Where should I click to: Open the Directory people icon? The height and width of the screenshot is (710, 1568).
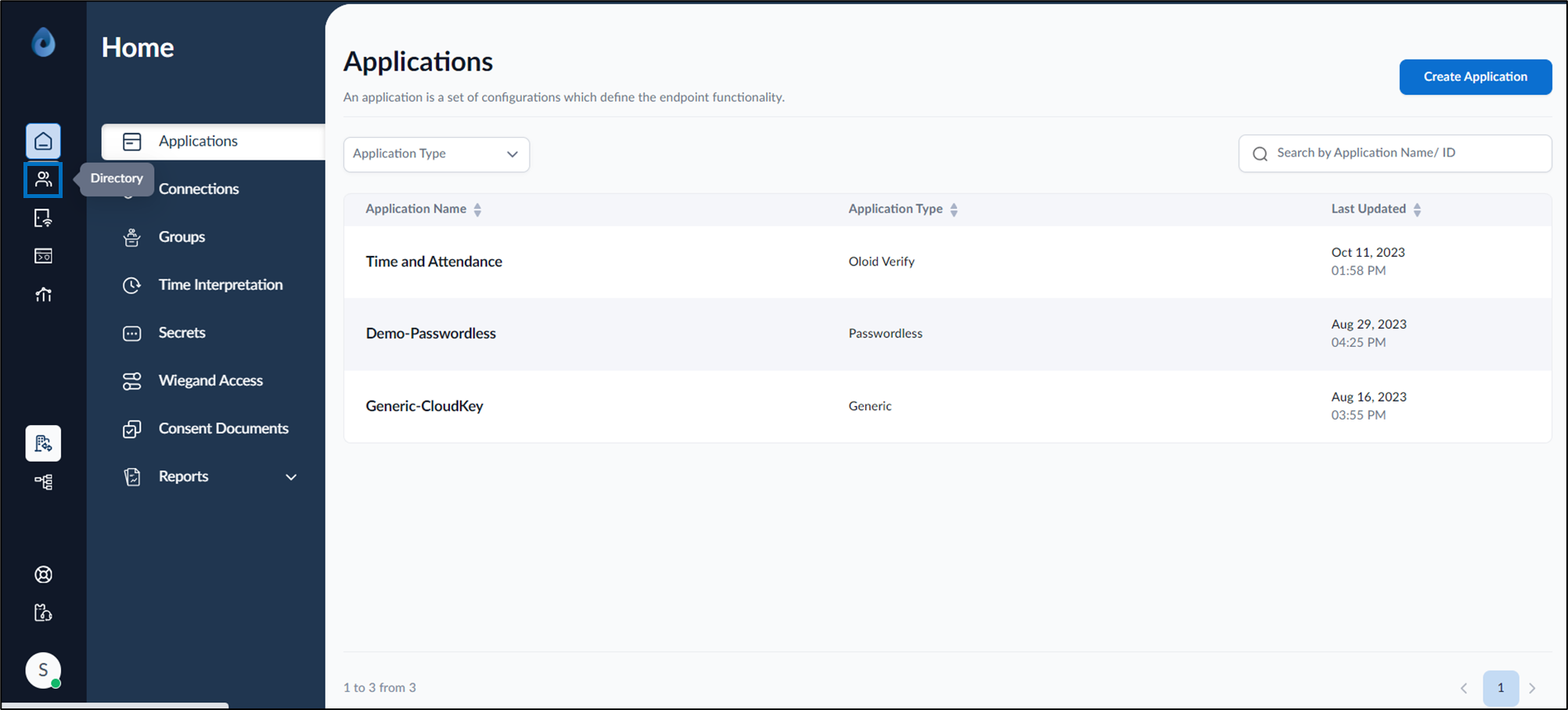[x=43, y=180]
